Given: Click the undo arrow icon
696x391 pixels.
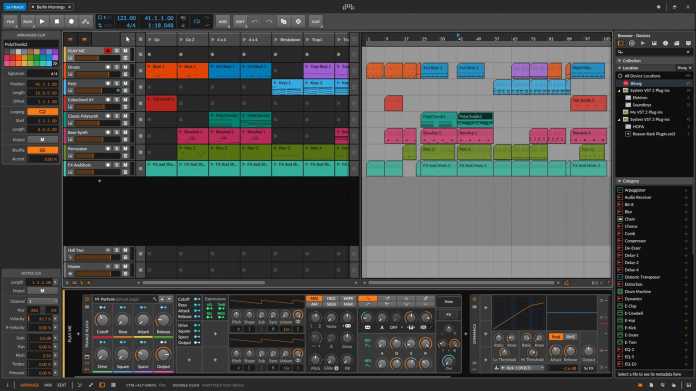Looking at the screenshot, I should [254, 21].
